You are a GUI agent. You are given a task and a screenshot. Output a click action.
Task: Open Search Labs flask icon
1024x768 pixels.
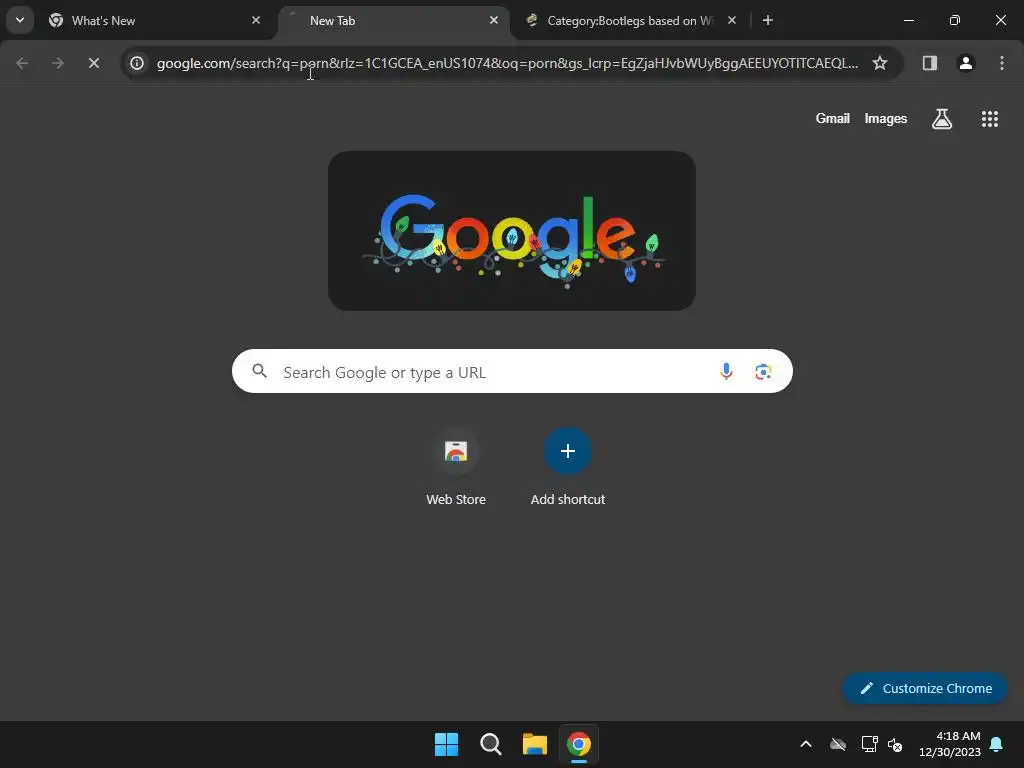point(942,119)
